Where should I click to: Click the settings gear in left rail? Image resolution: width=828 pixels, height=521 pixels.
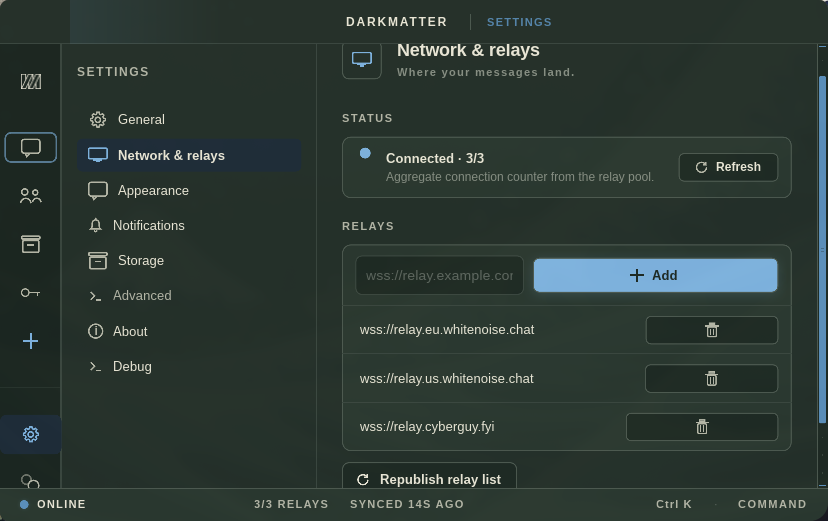click(x=31, y=434)
